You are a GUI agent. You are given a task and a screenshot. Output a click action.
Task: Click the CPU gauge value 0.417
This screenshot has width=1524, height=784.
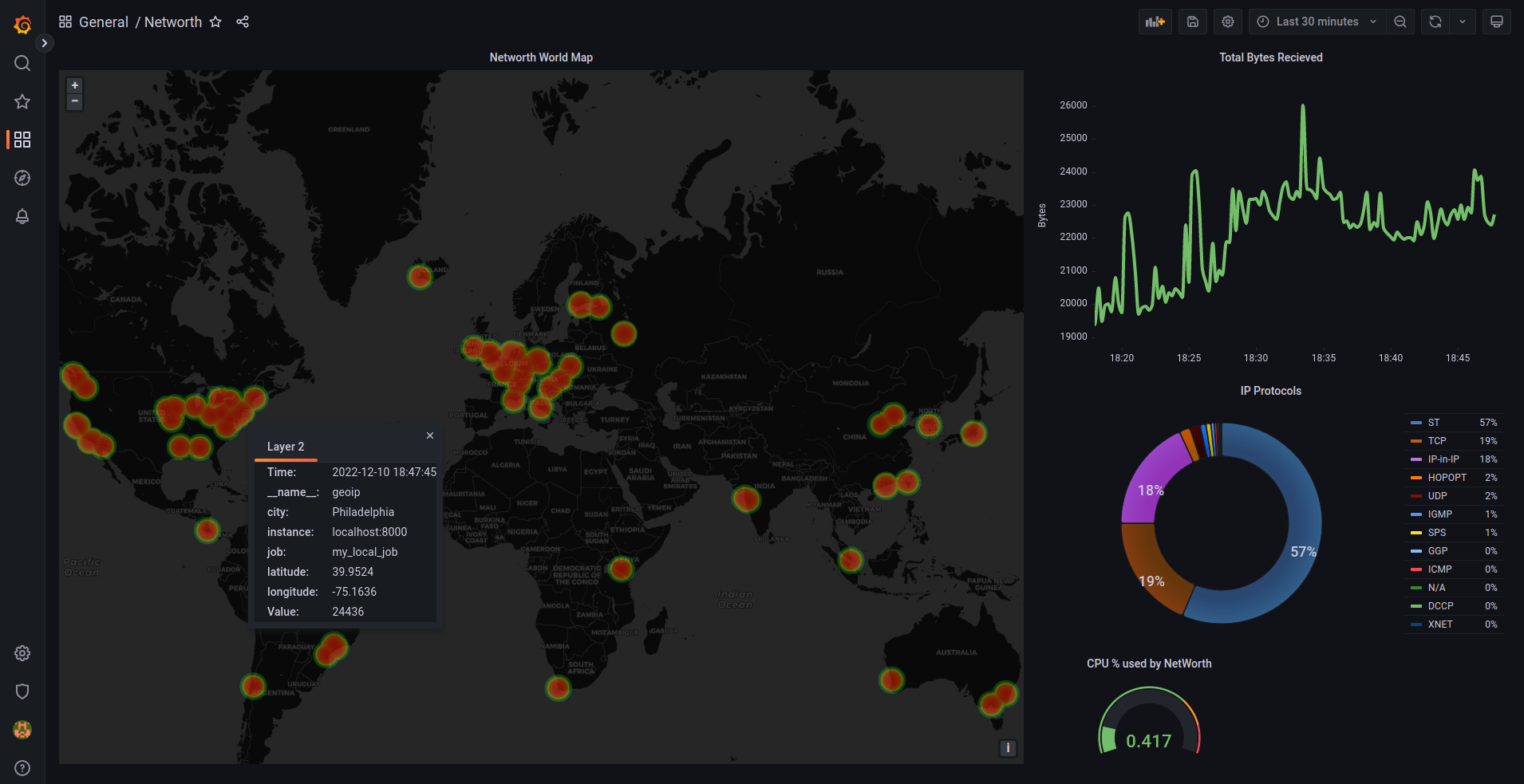coord(1149,741)
